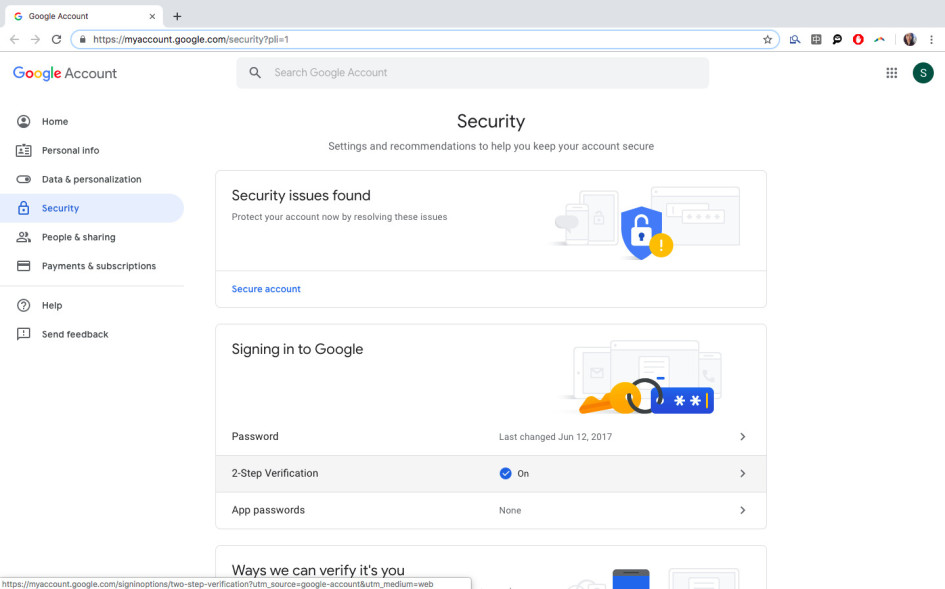Image resolution: width=945 pixels, height=589 pixels.
Task: Expand the Password row chevron
Action: click(x=742, y=436)
